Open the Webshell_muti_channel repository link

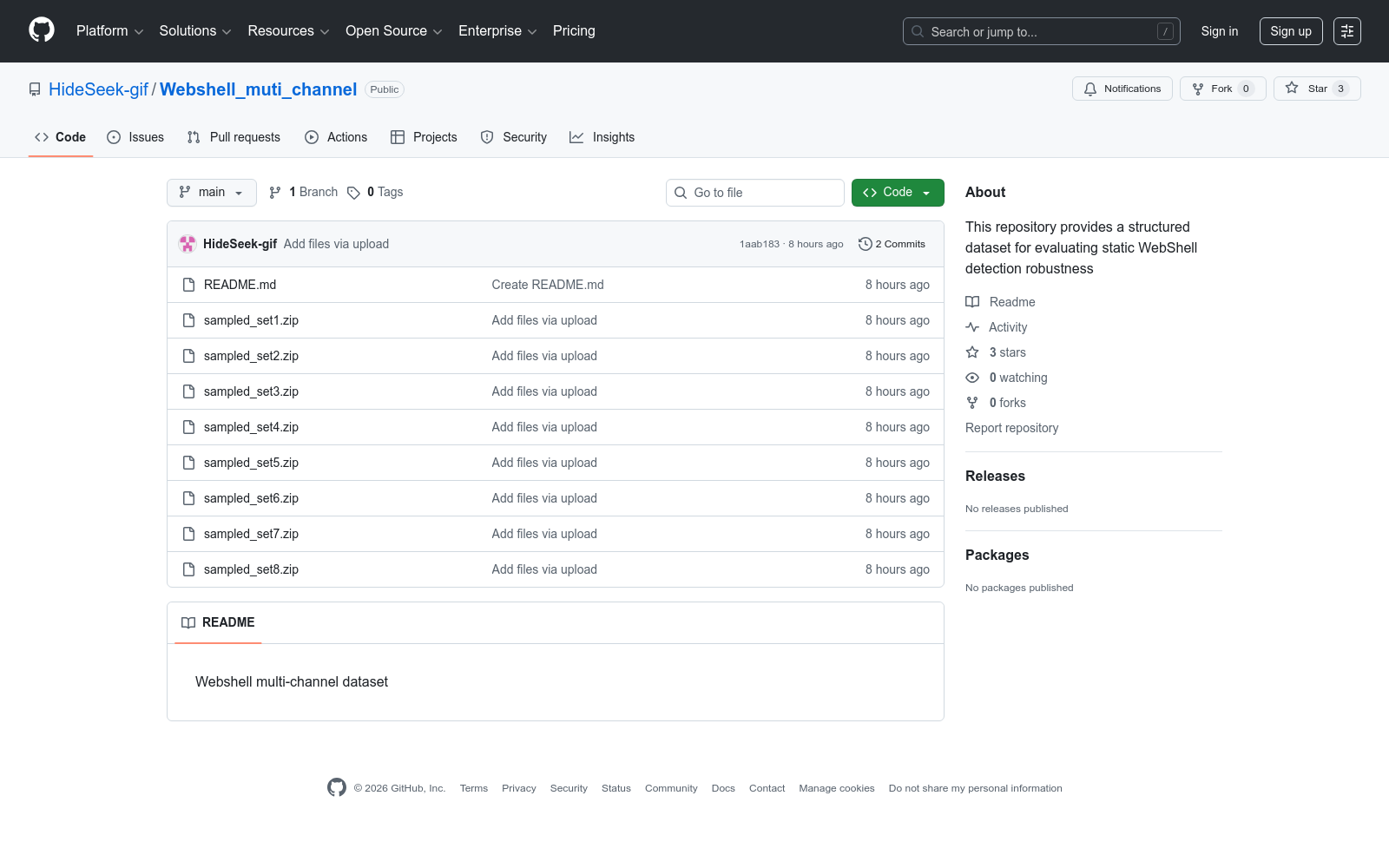[x=258, y=89]
